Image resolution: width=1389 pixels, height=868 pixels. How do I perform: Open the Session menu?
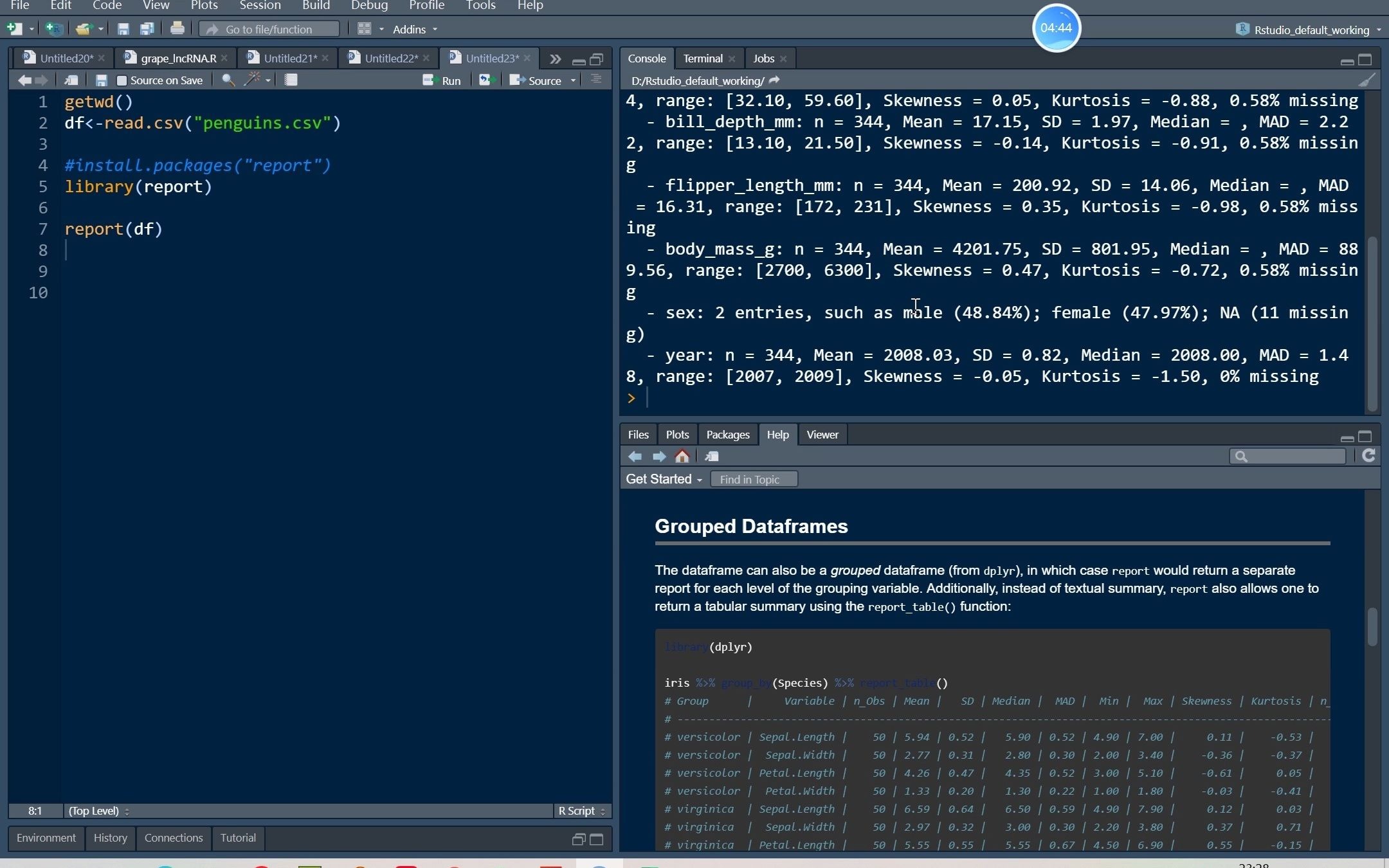click(x=260, y=6)
